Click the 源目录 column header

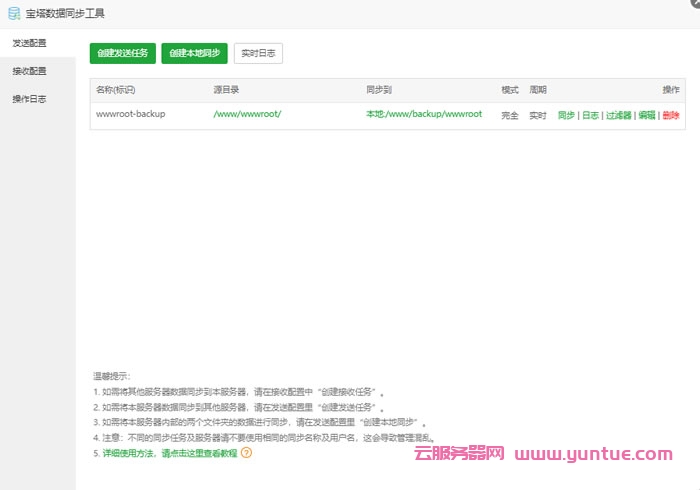tap(227, 90)
